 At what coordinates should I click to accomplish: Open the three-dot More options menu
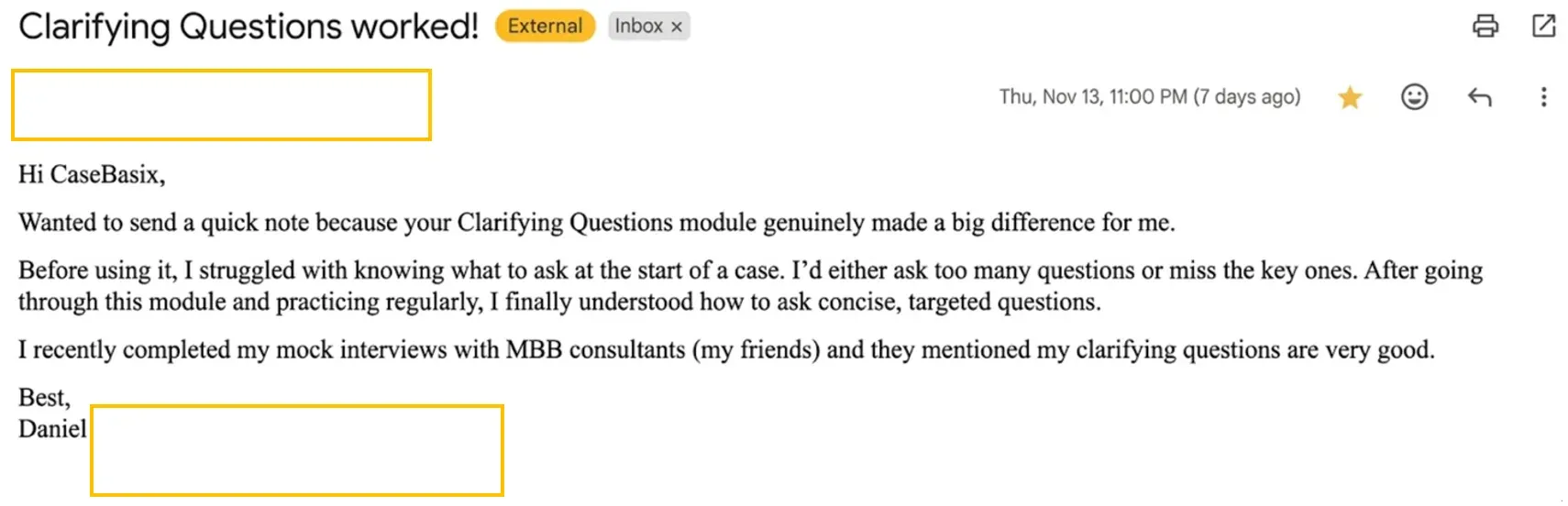click(1543, 97)
